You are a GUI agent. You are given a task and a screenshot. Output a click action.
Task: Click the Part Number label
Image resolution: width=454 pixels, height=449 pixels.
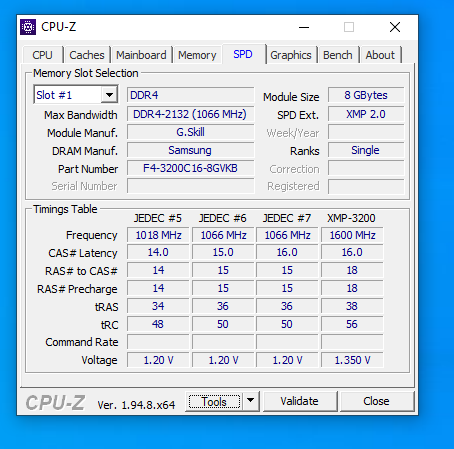[x=88, y=169]
